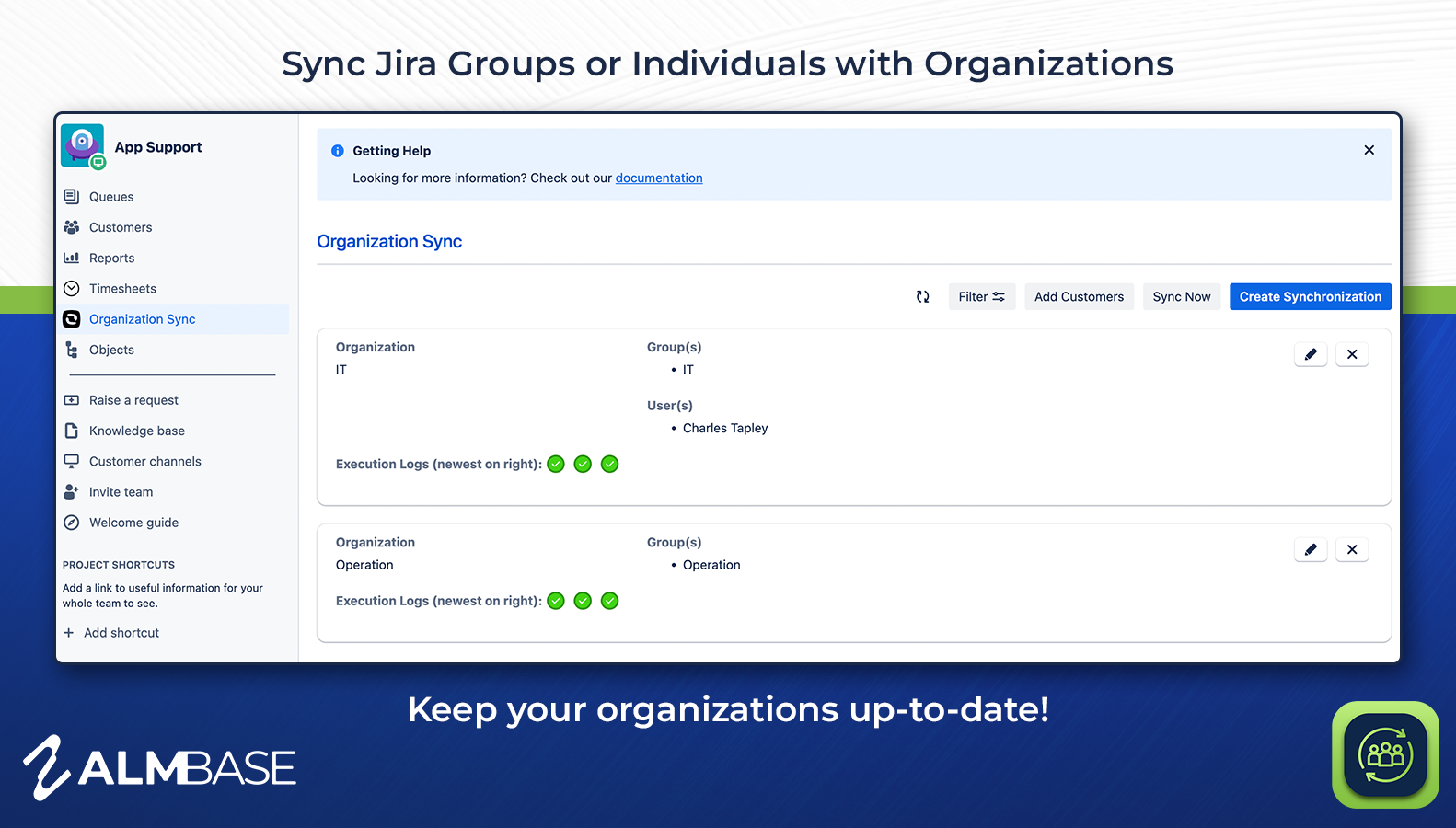Dismiss the Getting Help banner
Screen dimensions: 1456x828
1369,150
